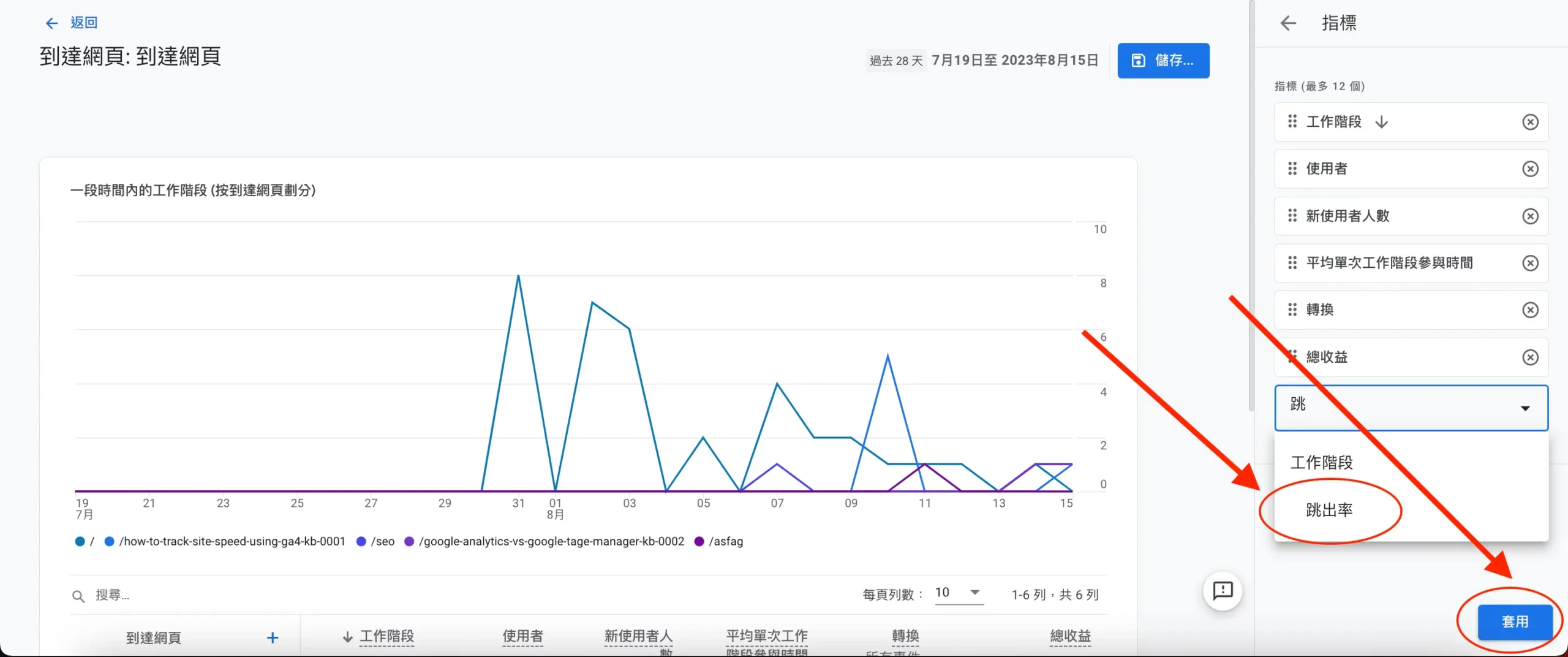
Task: Click the 套用 apply button
Action: (x=1515, y=622)
